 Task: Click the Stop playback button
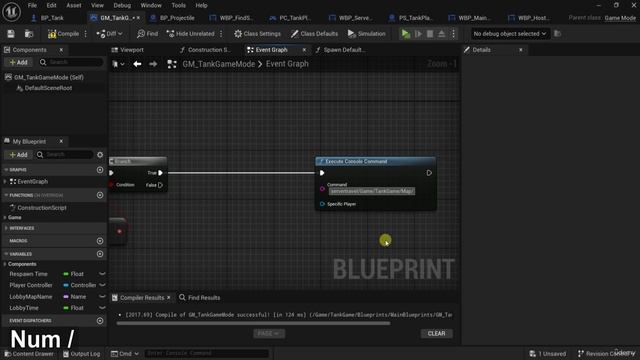430,34
